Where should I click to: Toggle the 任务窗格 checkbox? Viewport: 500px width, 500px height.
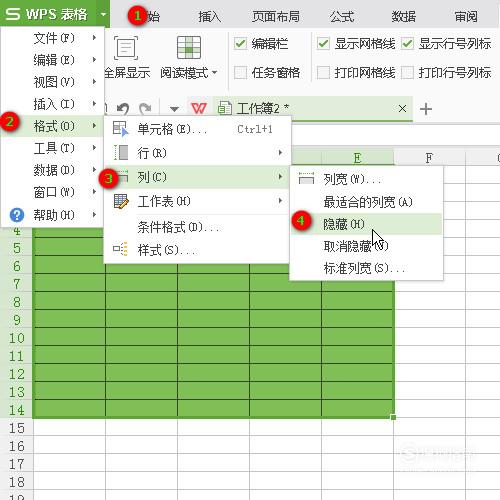240,72
